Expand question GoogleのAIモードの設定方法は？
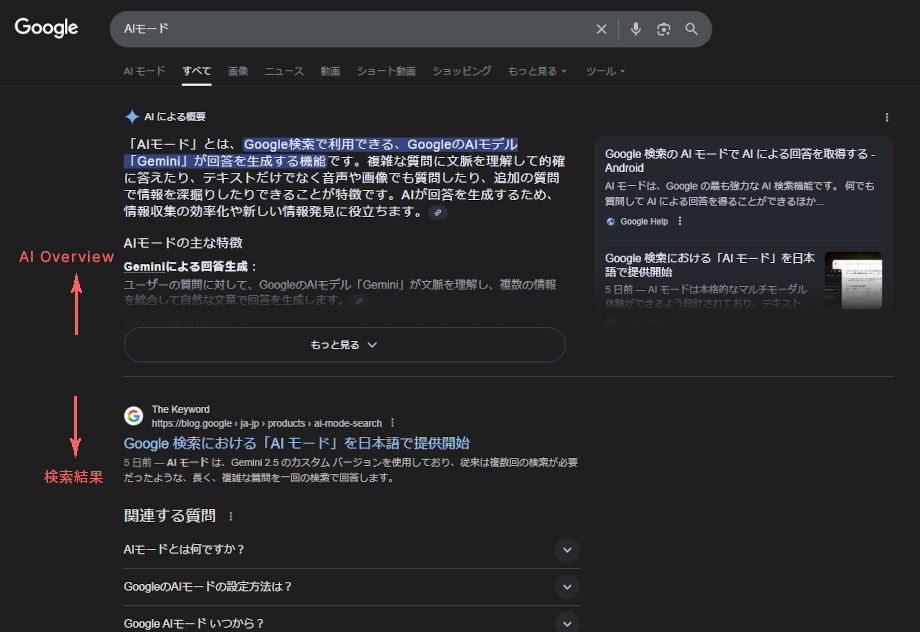Viewport: 920px width, 632px height. point(567,586)
